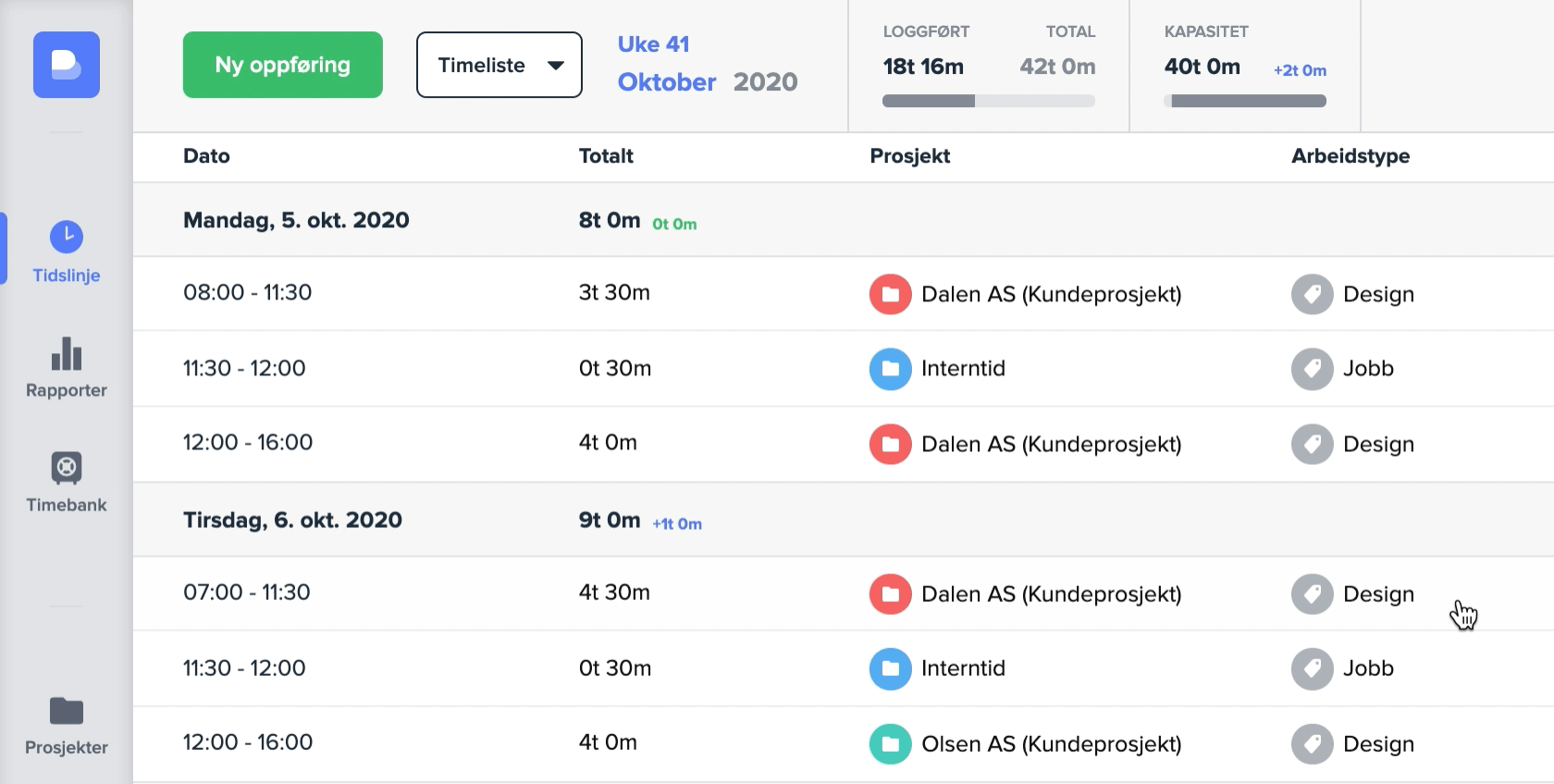Screen dimensions: 1554x784
Task: Sort by the Prosjekt column header
Action: point(909,156)
